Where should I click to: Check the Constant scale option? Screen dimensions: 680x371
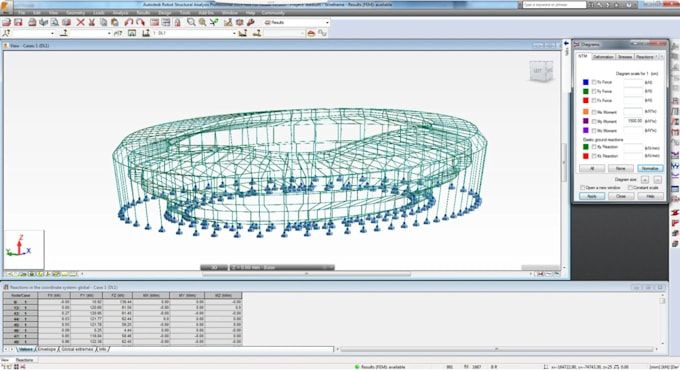click(x=630, y=187)
